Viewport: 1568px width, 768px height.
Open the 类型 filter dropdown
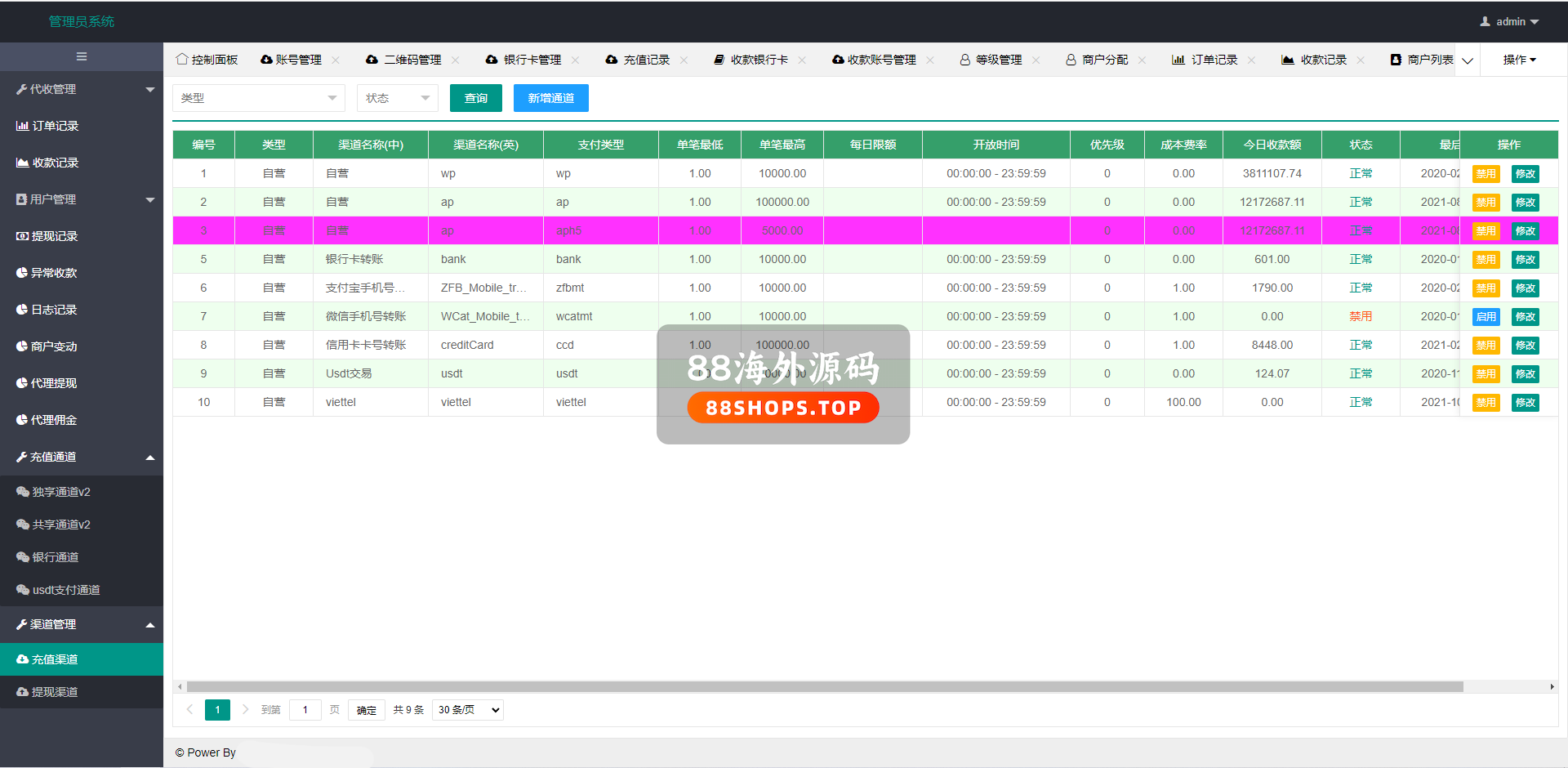[258, 98]
